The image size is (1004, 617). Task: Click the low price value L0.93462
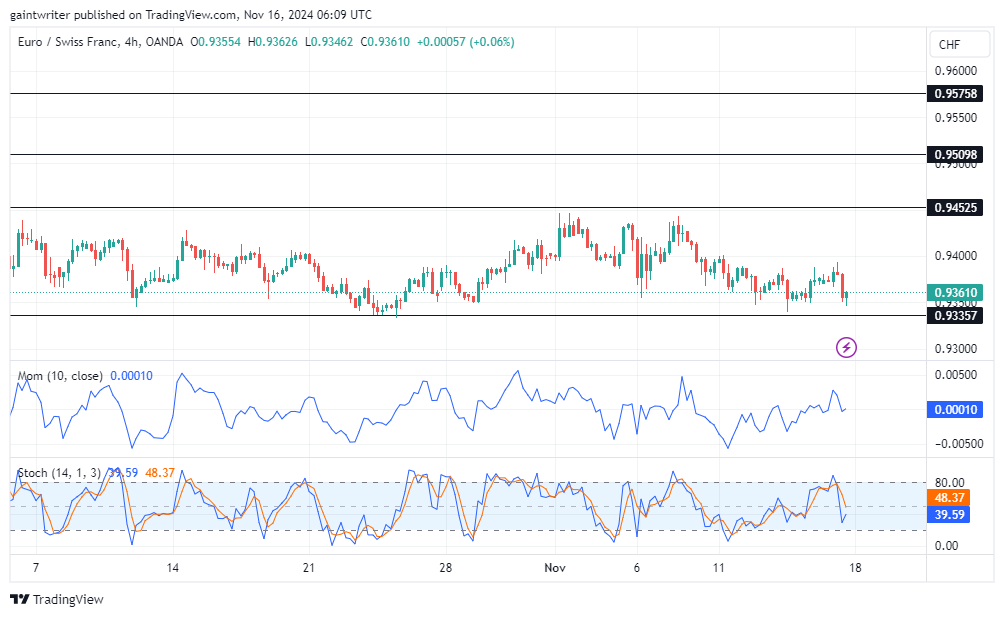328,42
